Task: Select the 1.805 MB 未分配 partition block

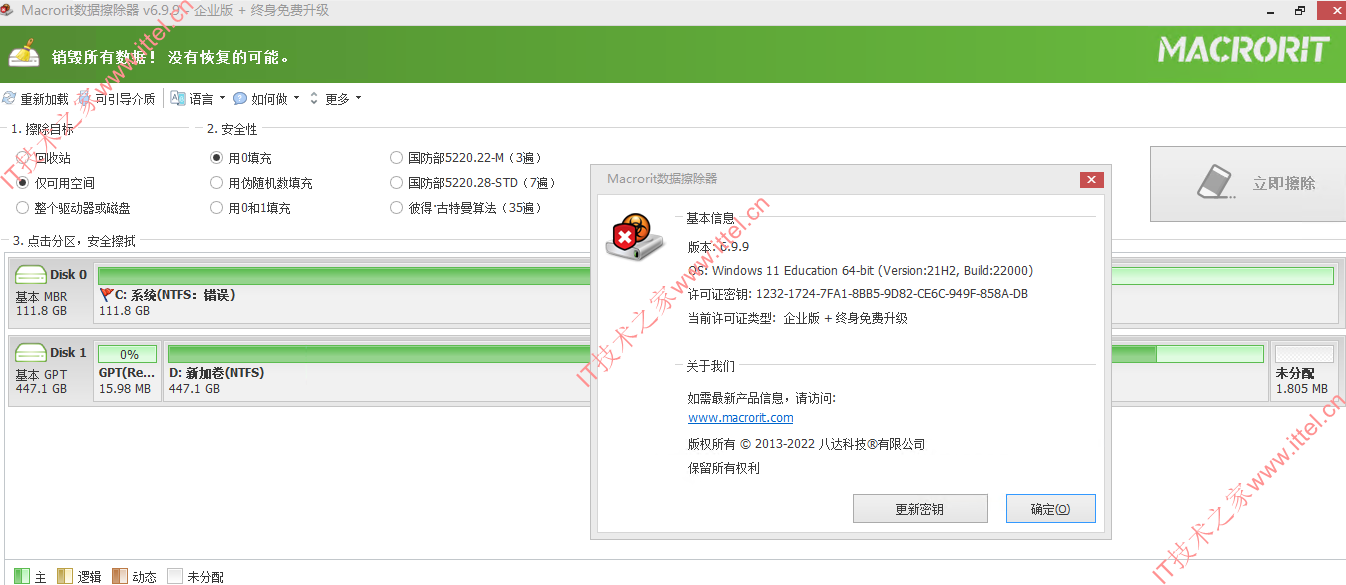Action: [x=1304, y=370]
